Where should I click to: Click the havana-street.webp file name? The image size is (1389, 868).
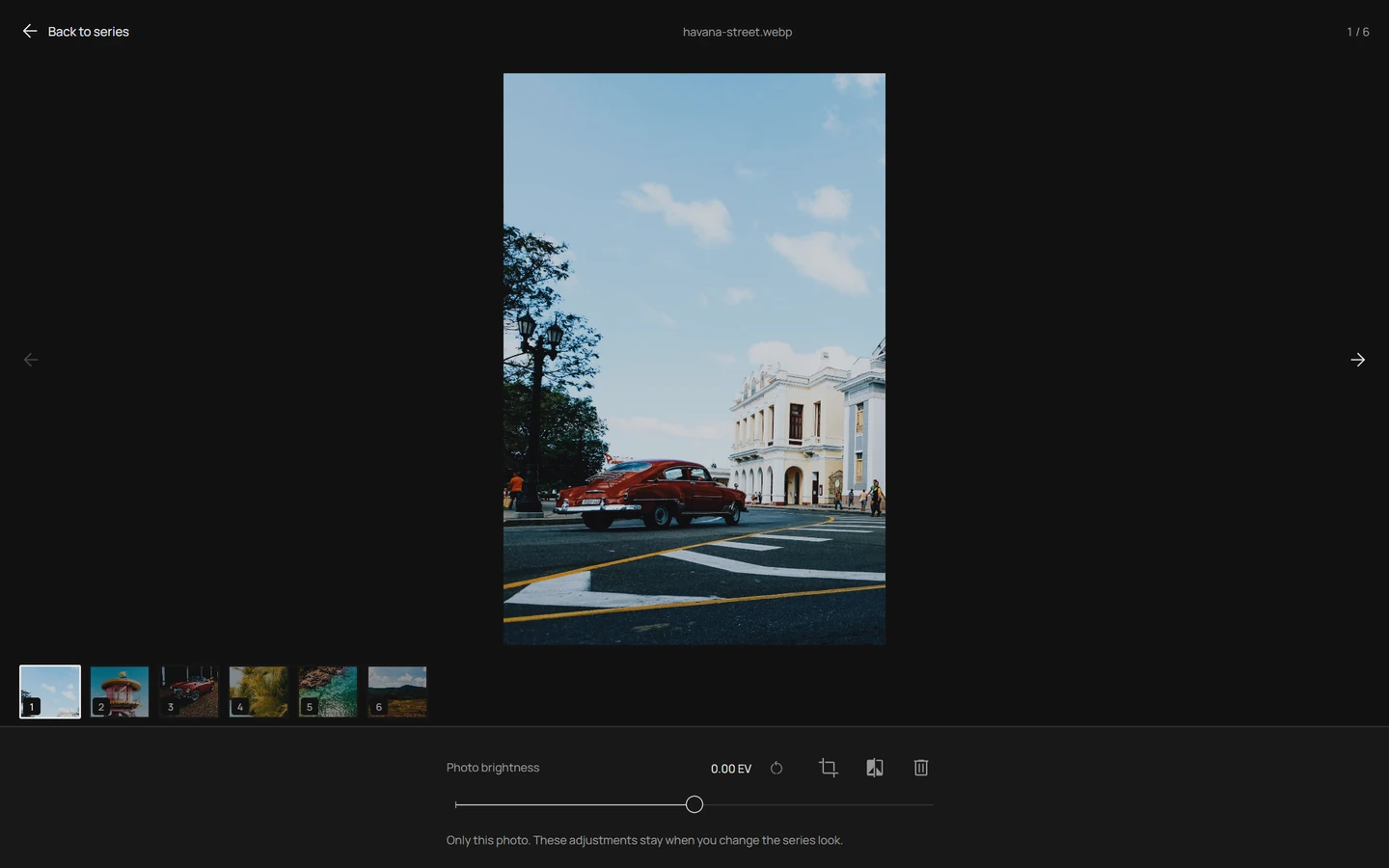[737, 32]
